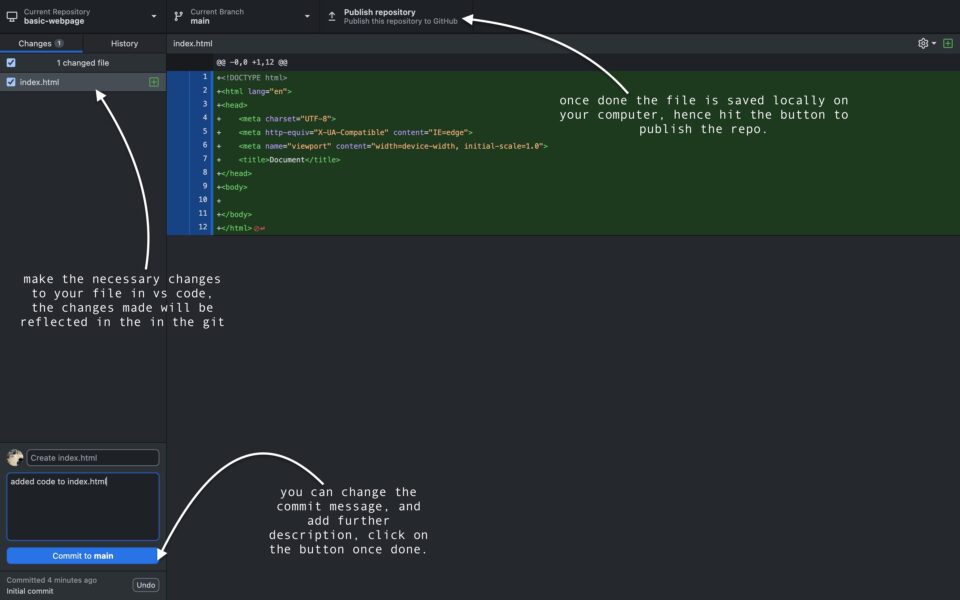Uncheck the index.html file checkbox
960x600 pixels.
point(10,81)
